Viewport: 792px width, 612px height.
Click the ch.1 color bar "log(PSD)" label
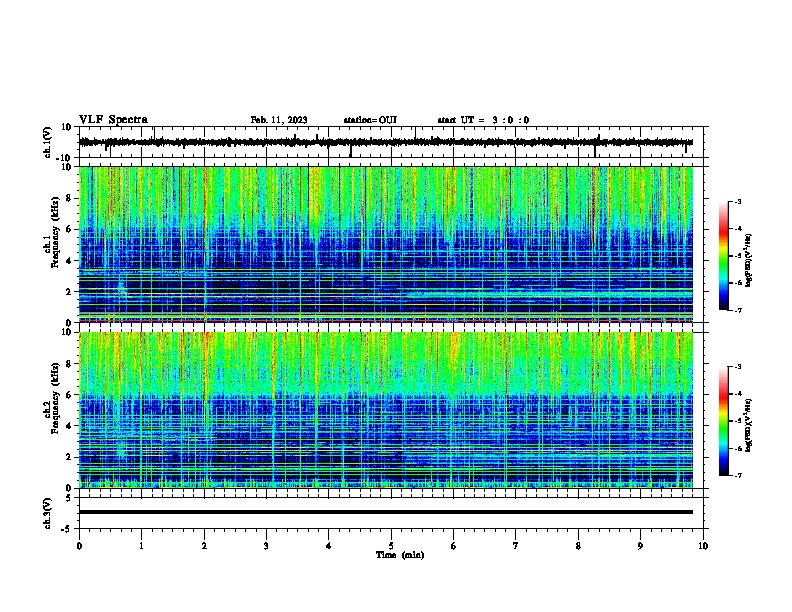[749, 261]
